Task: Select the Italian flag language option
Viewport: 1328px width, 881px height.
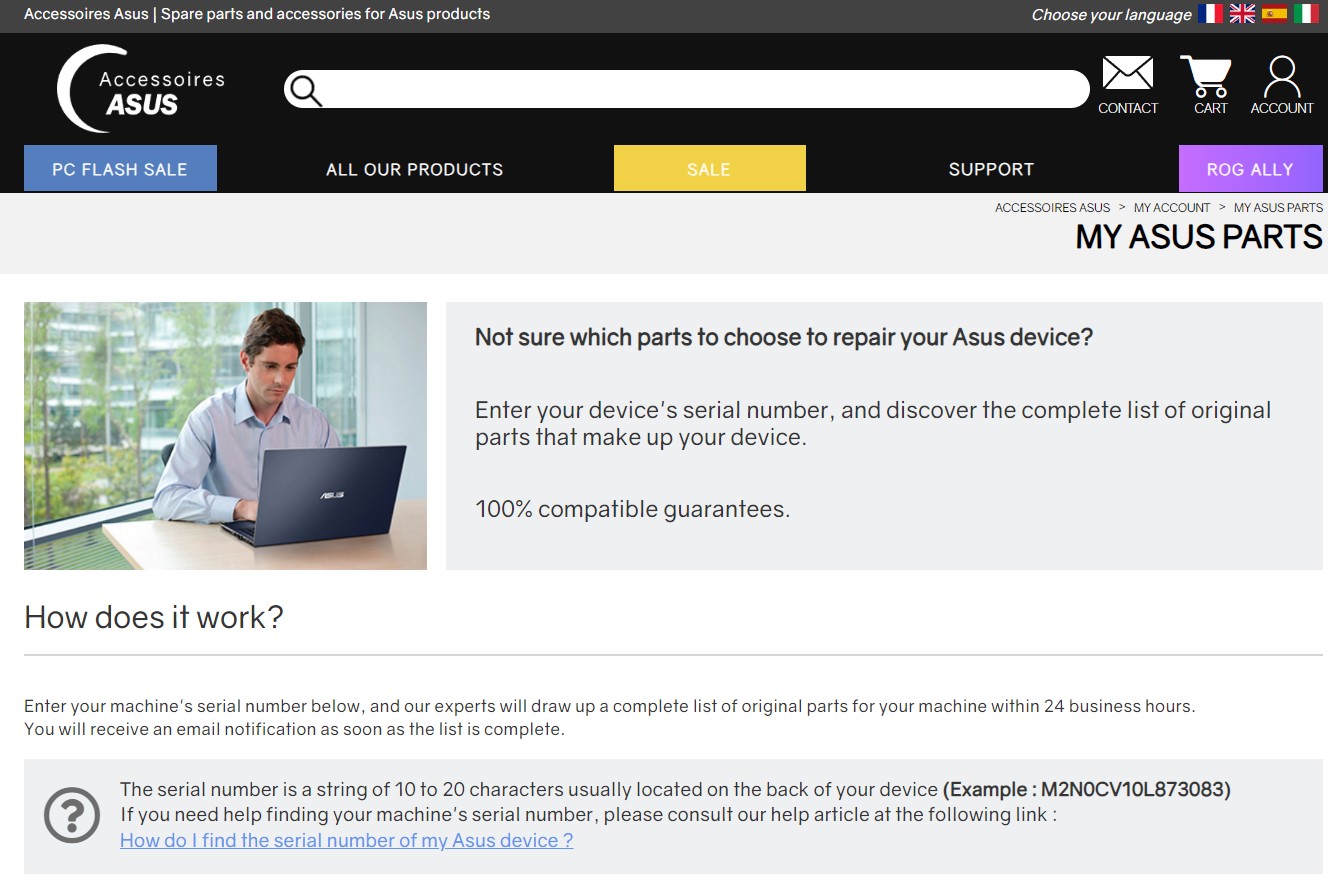Action: [x=1307, y=14]
